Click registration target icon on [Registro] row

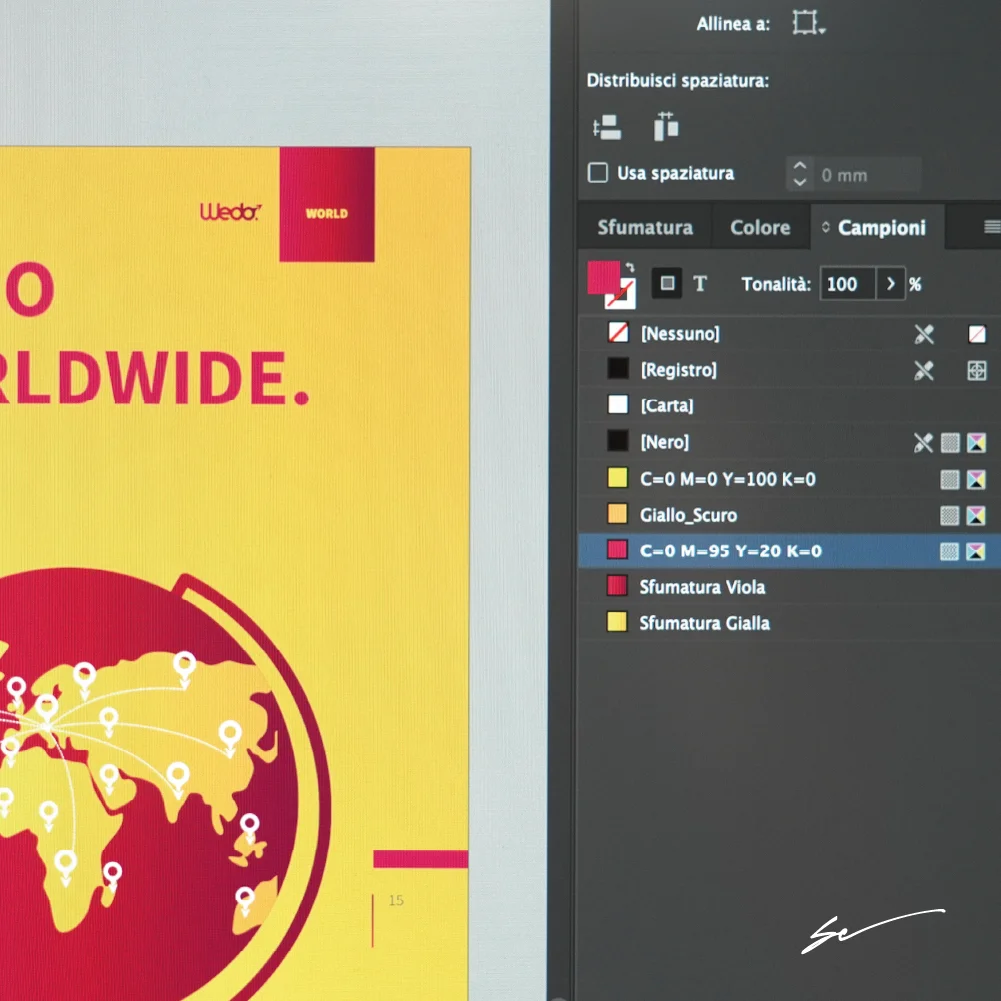point(977,370)
